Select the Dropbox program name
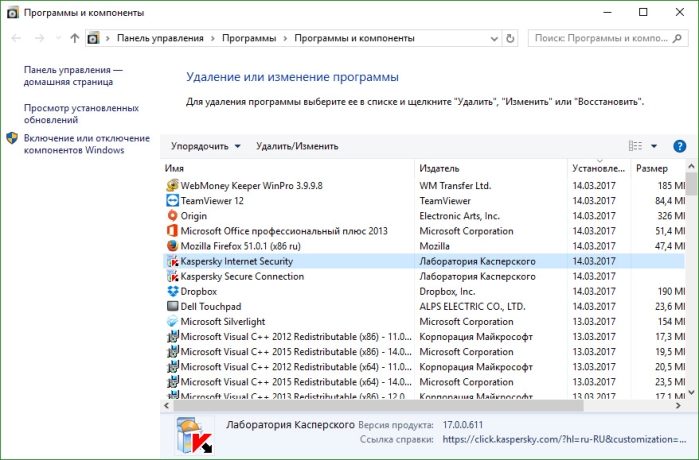The width and height of the screenshot is (699, 460). coord(199,292)
